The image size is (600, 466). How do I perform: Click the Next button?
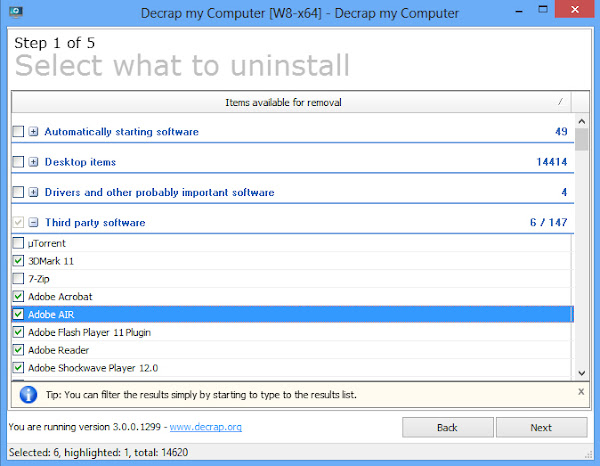click(x=541, y=427)
